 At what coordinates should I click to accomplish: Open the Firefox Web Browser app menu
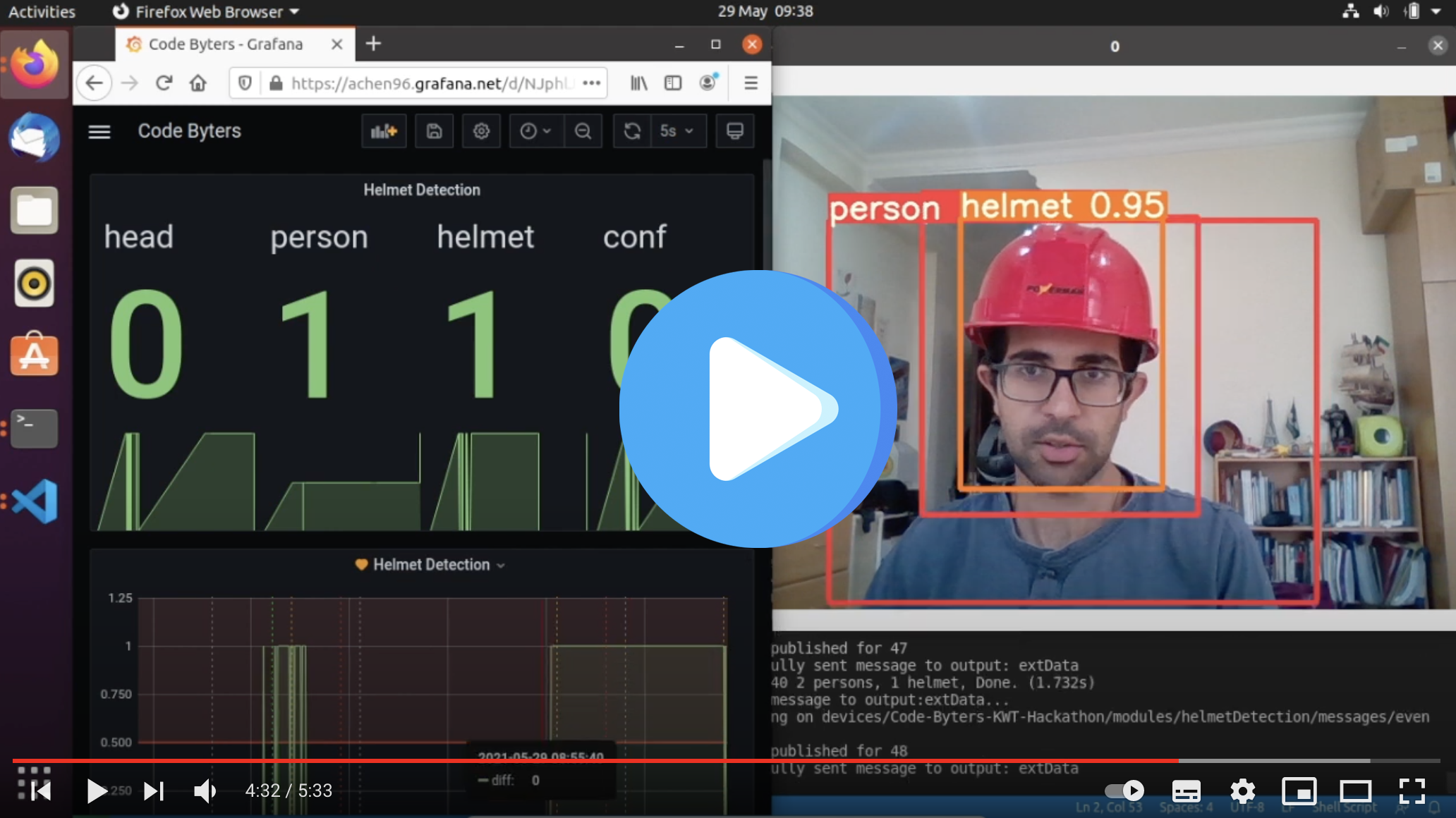click(206, 11)
